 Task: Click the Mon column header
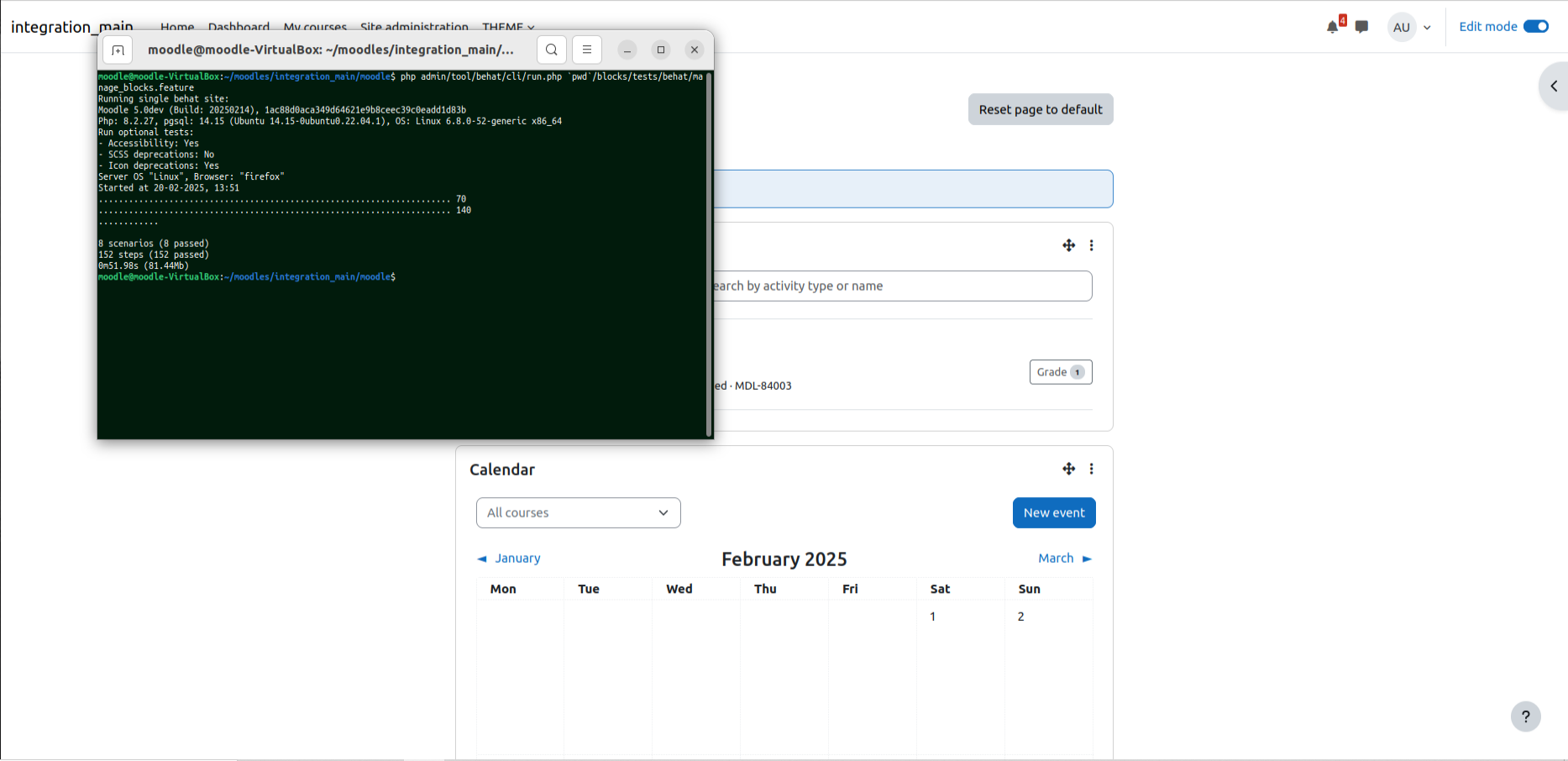503,589
